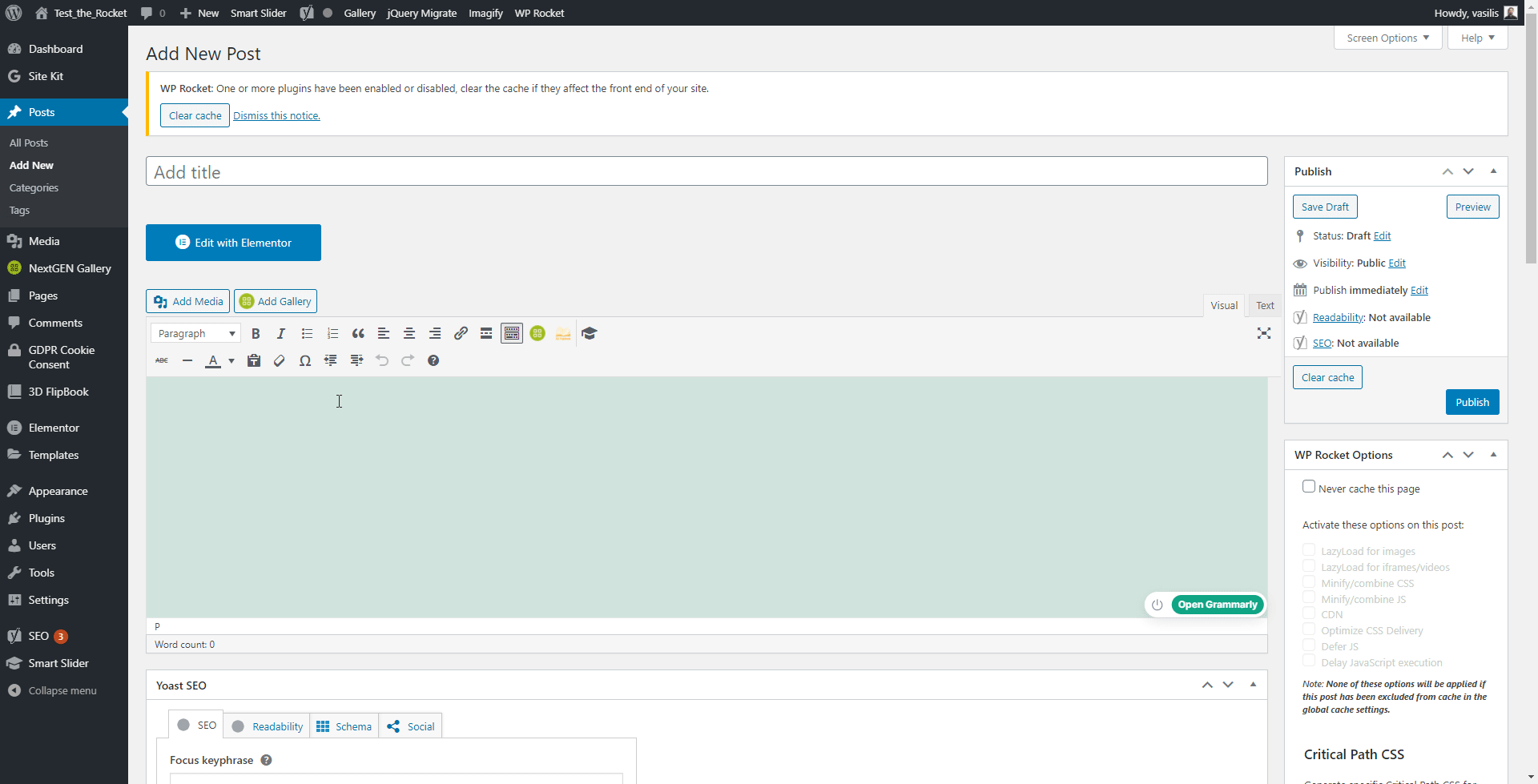Check Never cache this page
This screenshot has height=784, width=1538.
(x=1309, y=487)
